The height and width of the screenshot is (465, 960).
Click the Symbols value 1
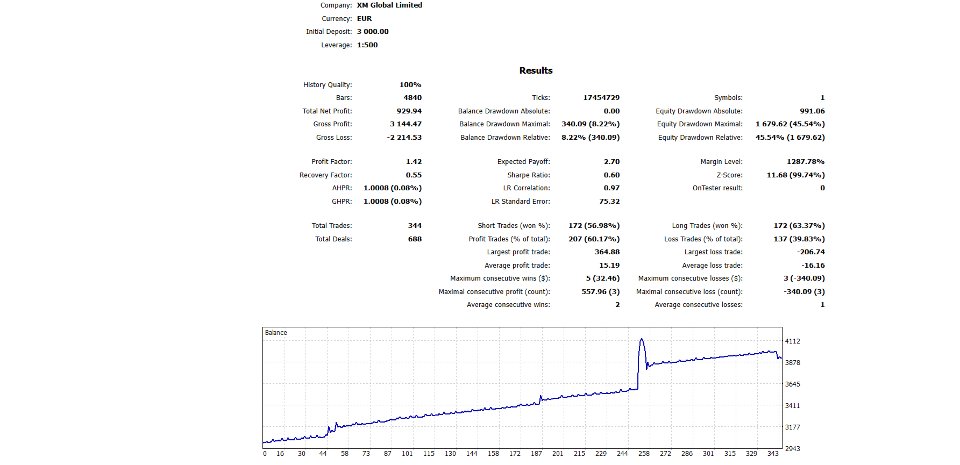point(822,98)
